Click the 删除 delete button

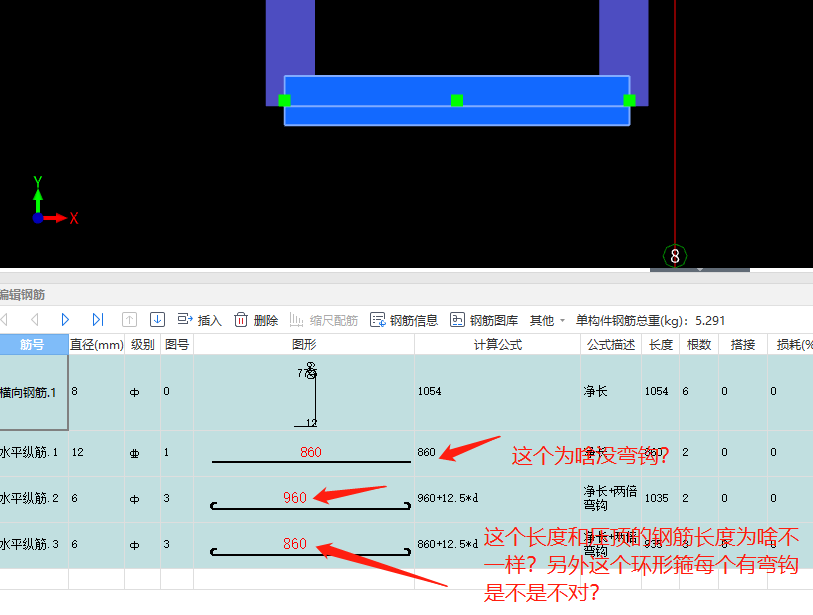[256, 320]
